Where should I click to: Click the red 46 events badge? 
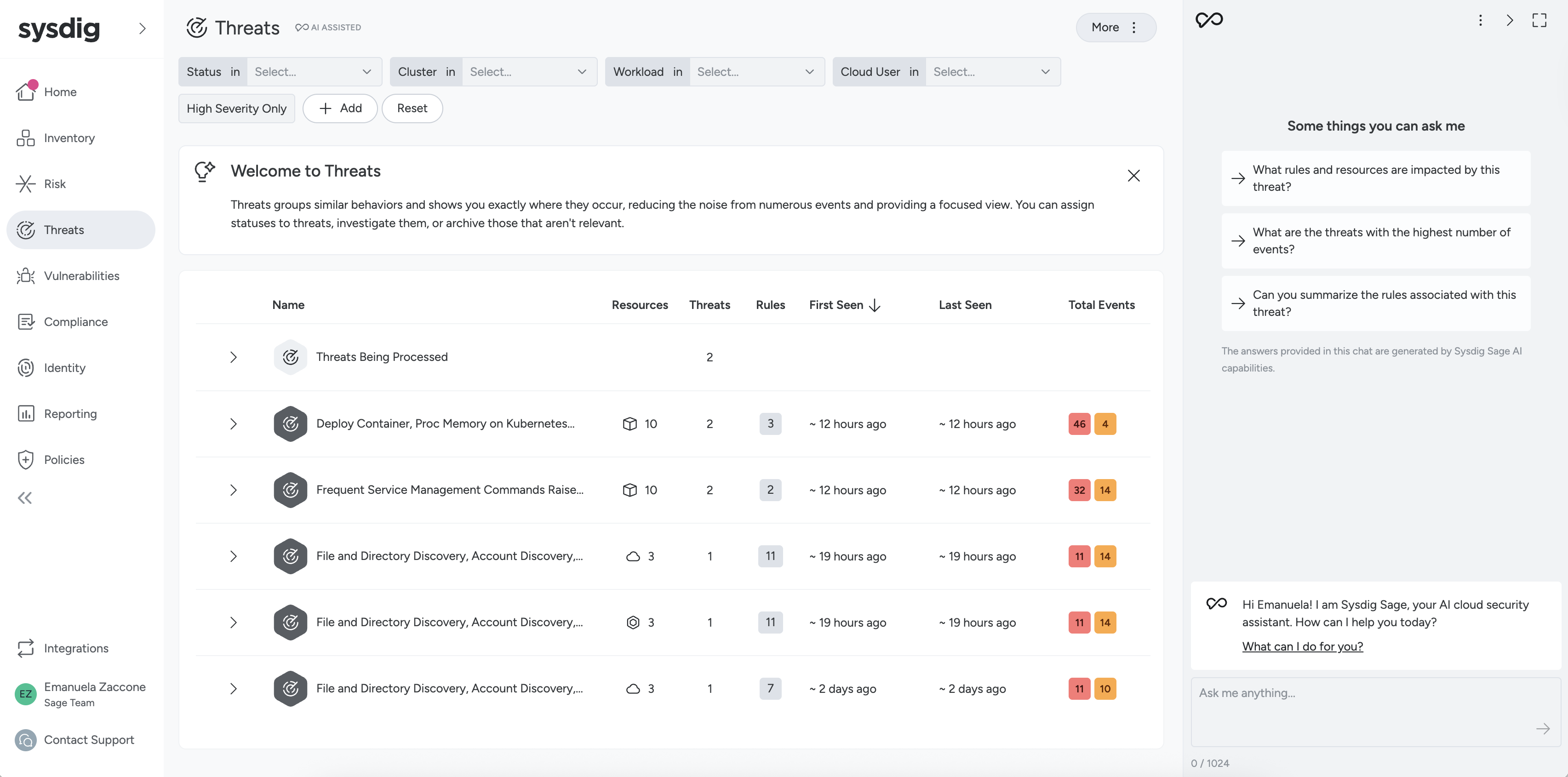pos(1079,423)
